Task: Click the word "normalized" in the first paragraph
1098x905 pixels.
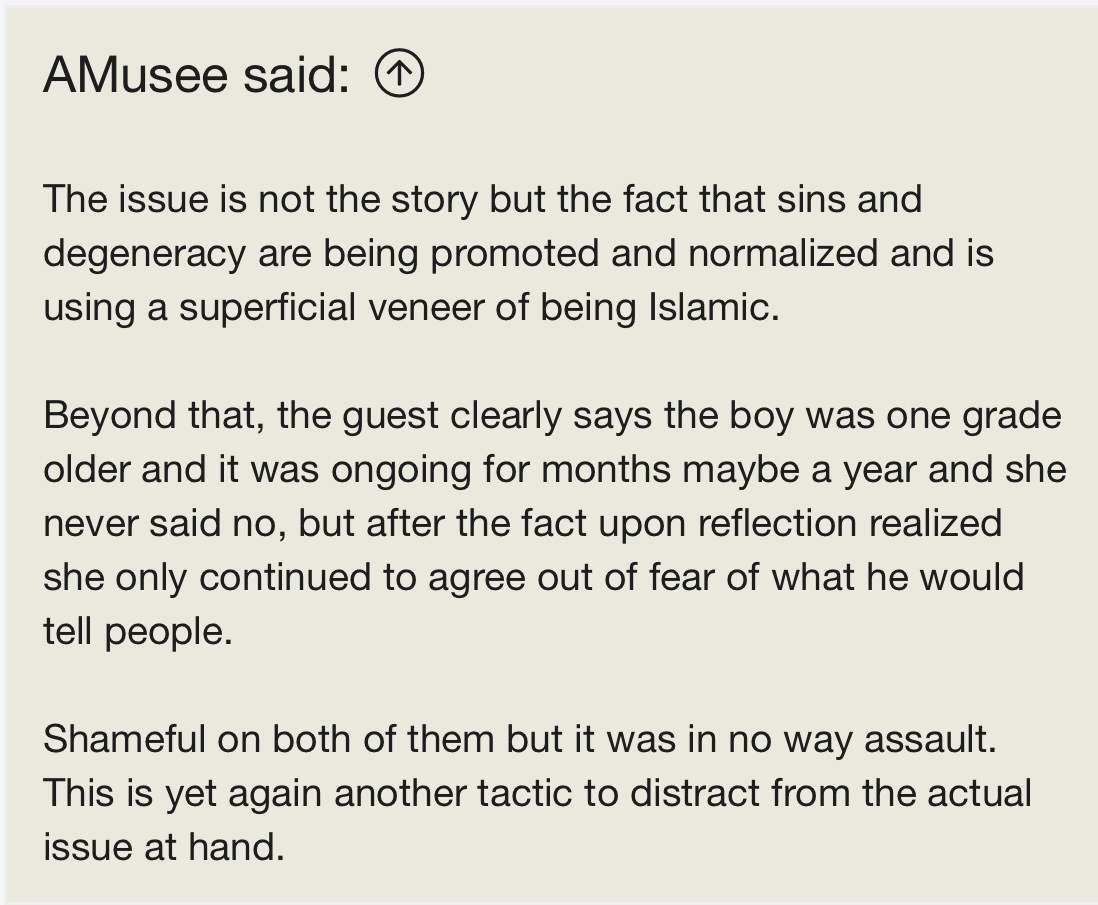Action: (783, 253)
